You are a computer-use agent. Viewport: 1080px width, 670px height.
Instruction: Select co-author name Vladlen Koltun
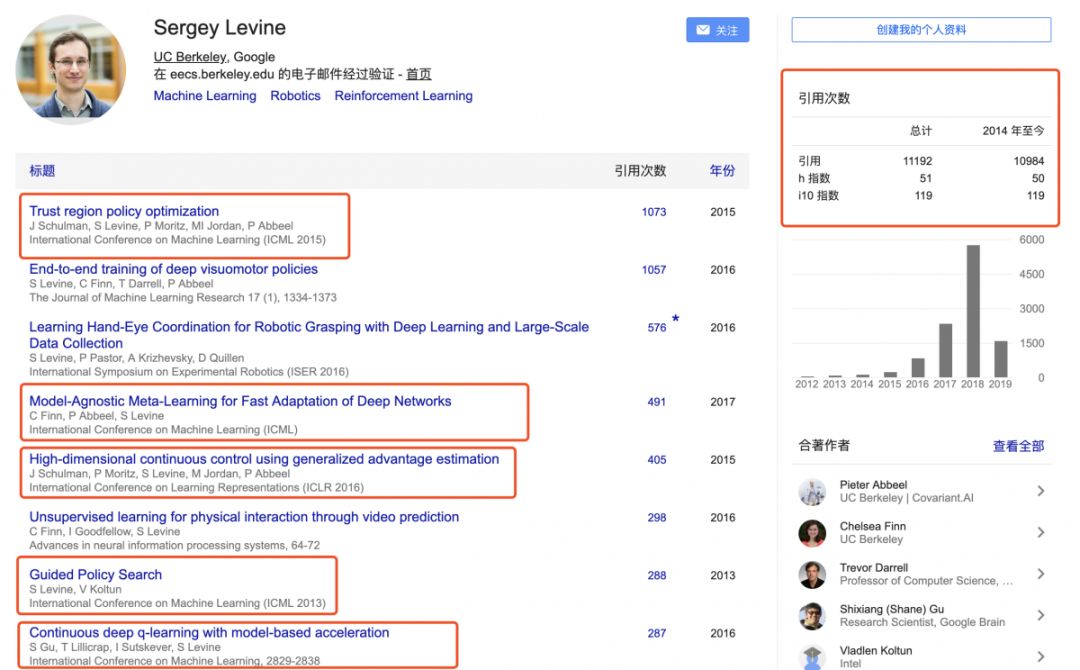(x=876, y=650)
